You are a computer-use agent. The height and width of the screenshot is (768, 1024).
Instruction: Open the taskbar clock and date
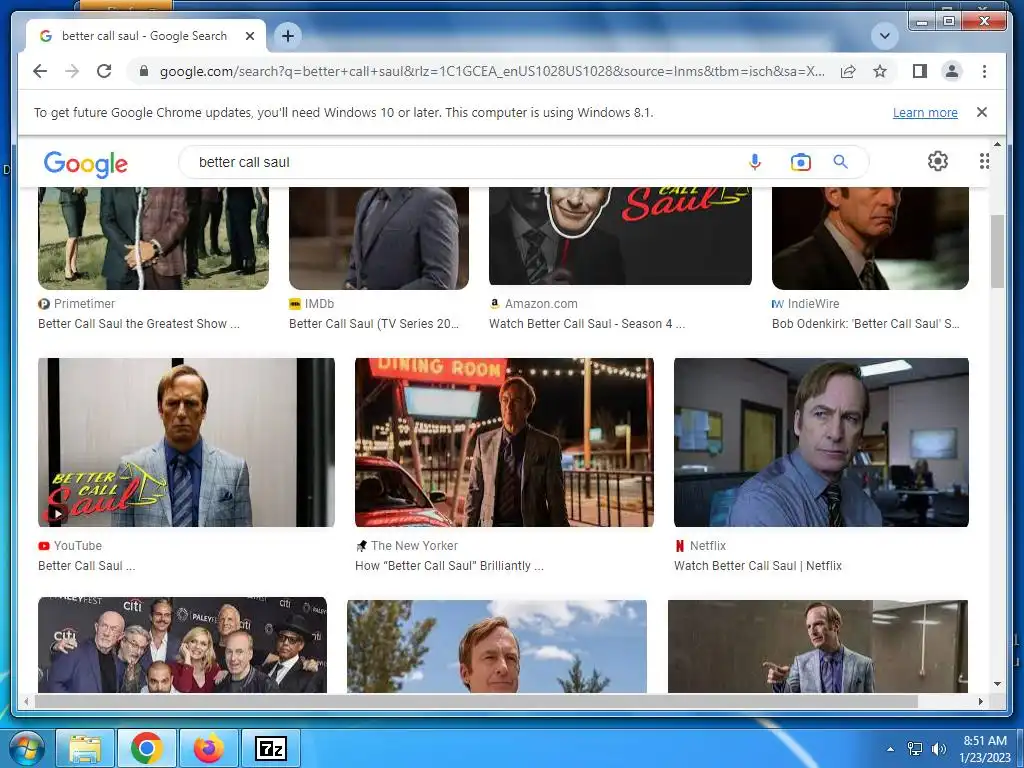(985, 749)
